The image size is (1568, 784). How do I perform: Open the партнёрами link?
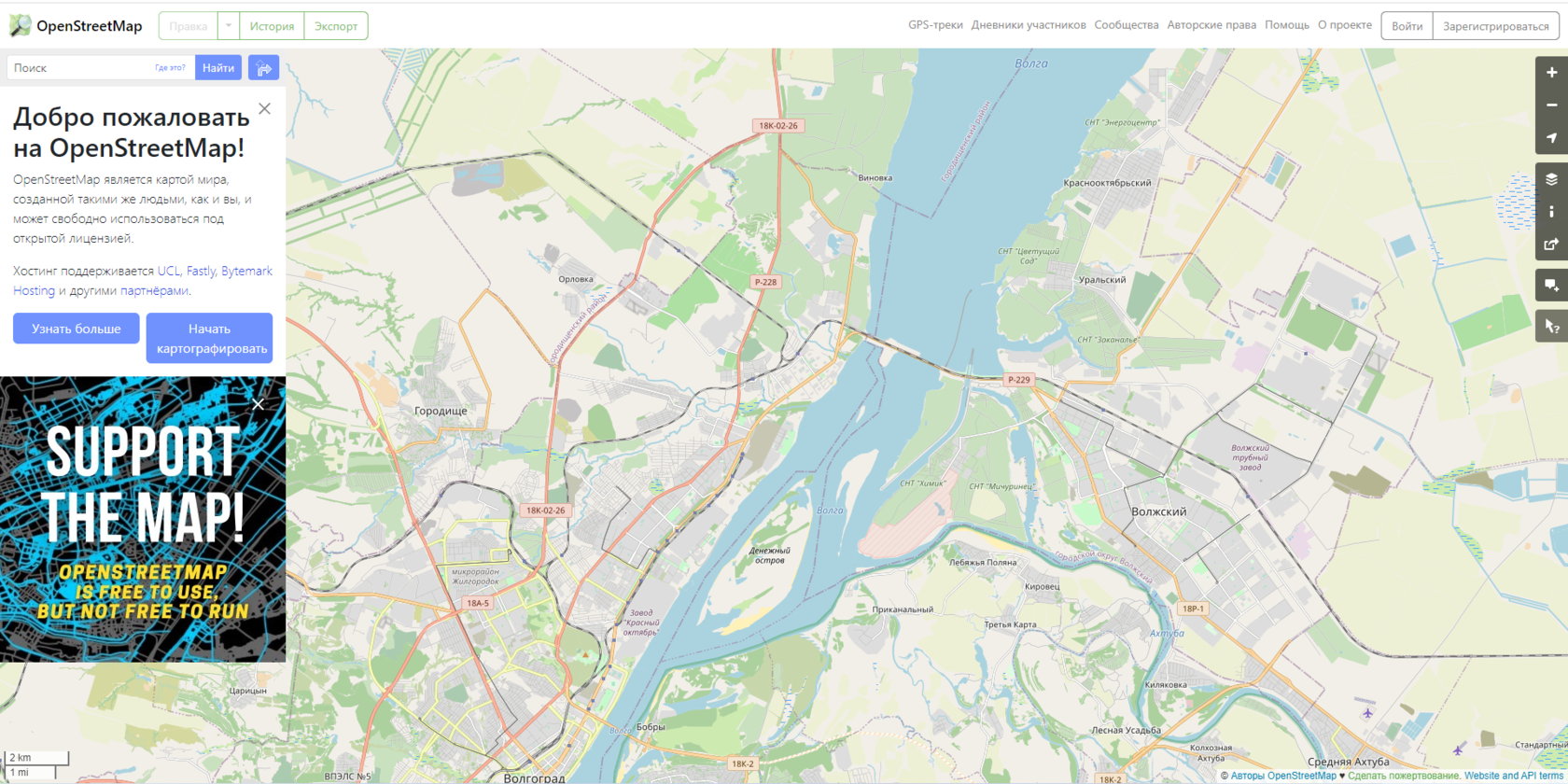click(154, 290)
